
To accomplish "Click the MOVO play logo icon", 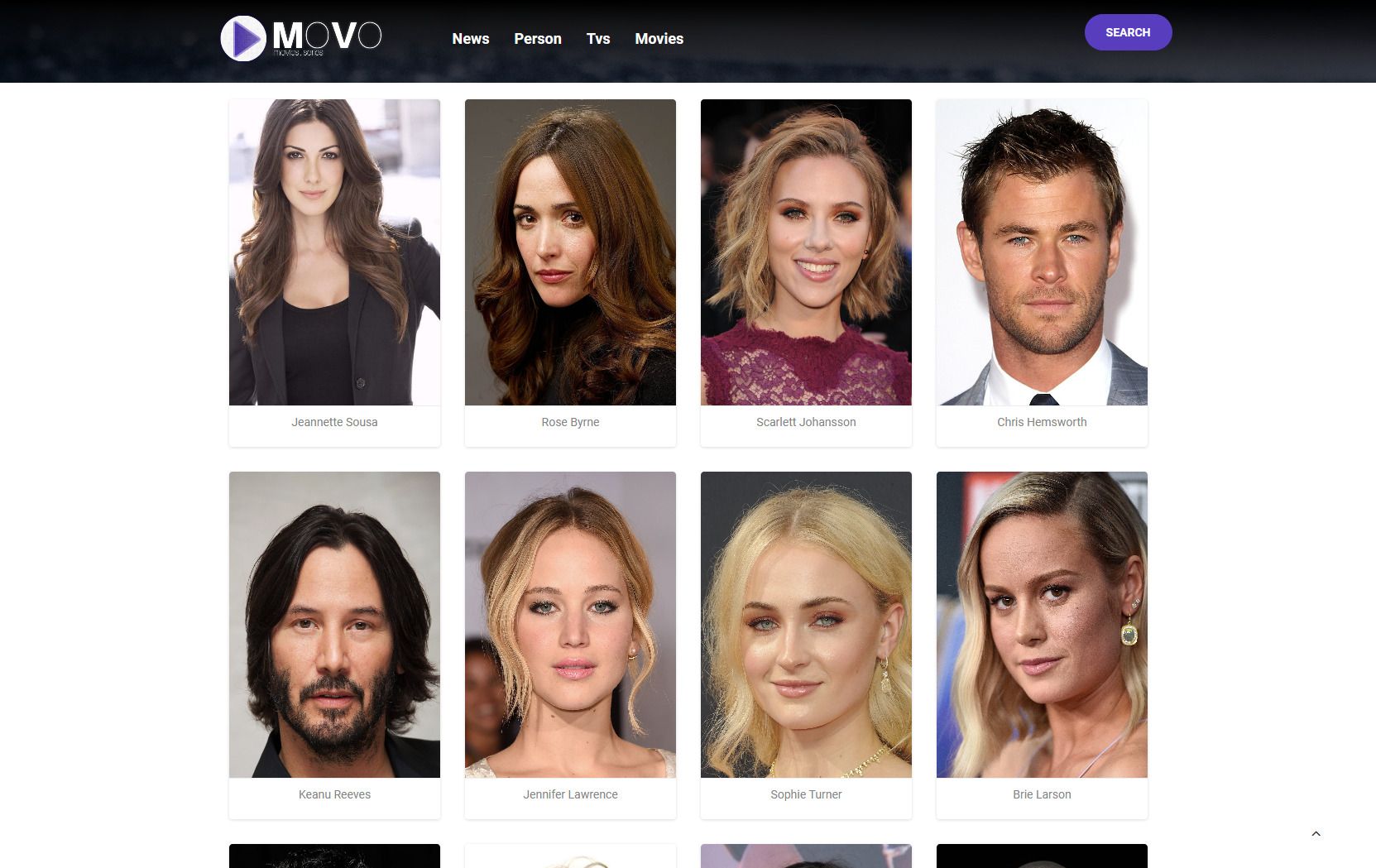I will (243, 38).
